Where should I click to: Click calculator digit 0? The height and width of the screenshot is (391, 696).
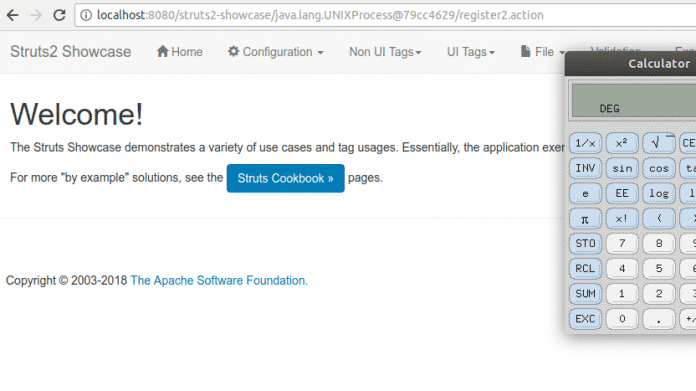tap(622, 319)
